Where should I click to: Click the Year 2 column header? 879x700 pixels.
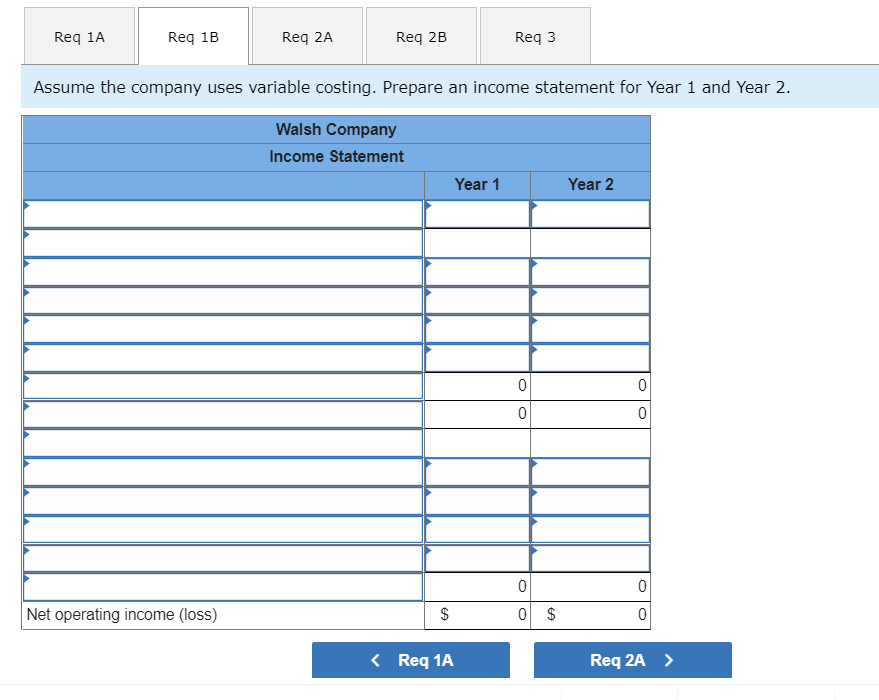tap(590, 184)
